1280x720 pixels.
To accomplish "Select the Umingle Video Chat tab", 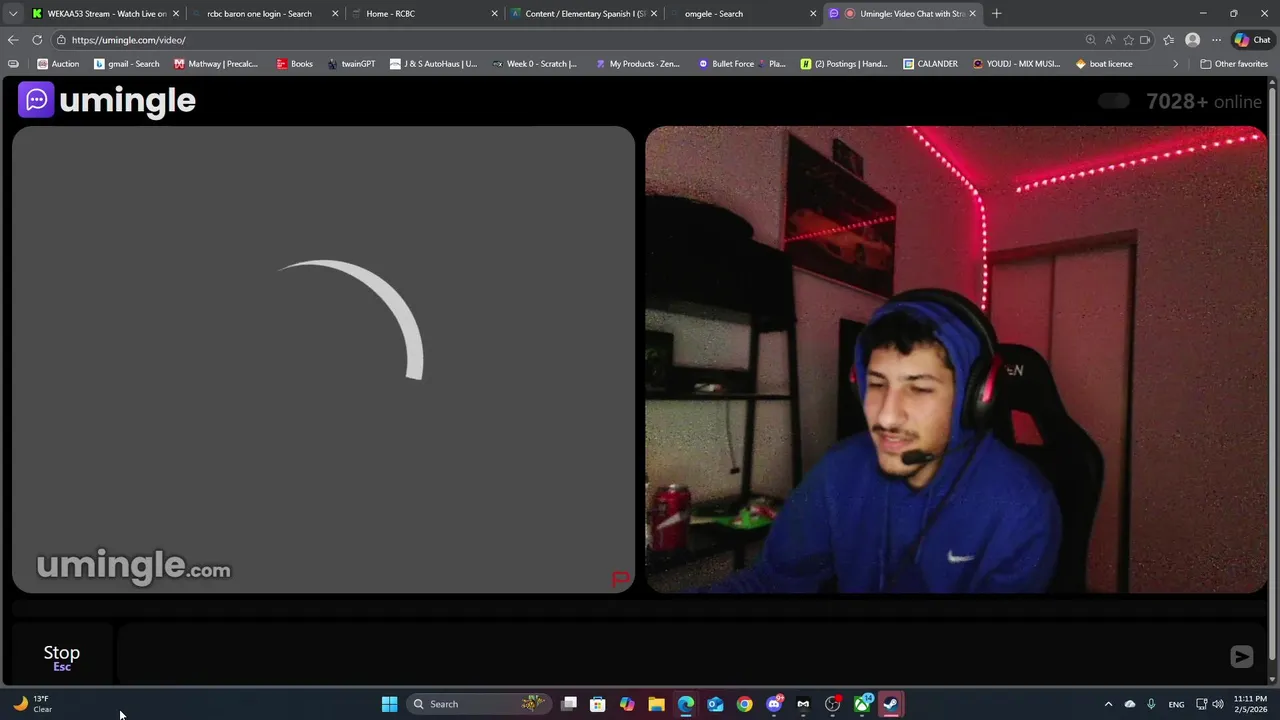I will coord(903,13).
